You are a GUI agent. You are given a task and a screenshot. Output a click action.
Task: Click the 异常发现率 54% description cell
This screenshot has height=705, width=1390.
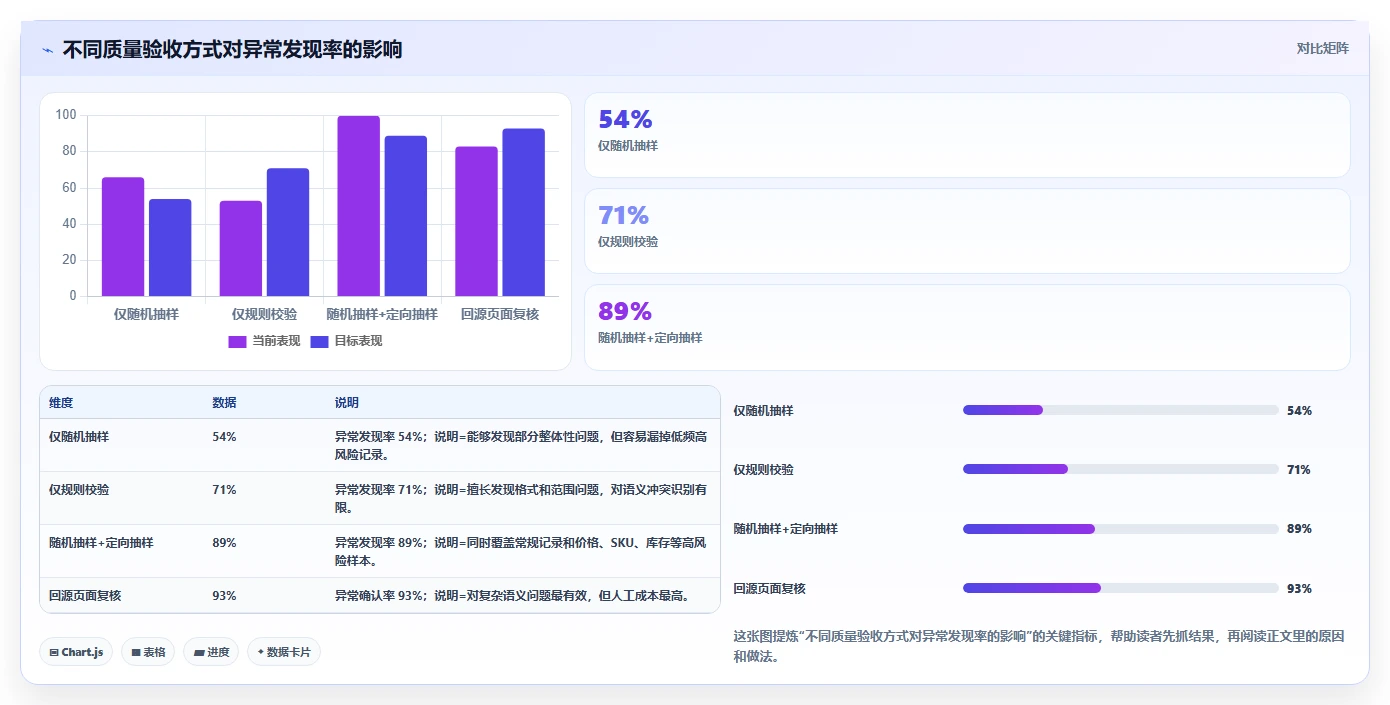(521, 446)
